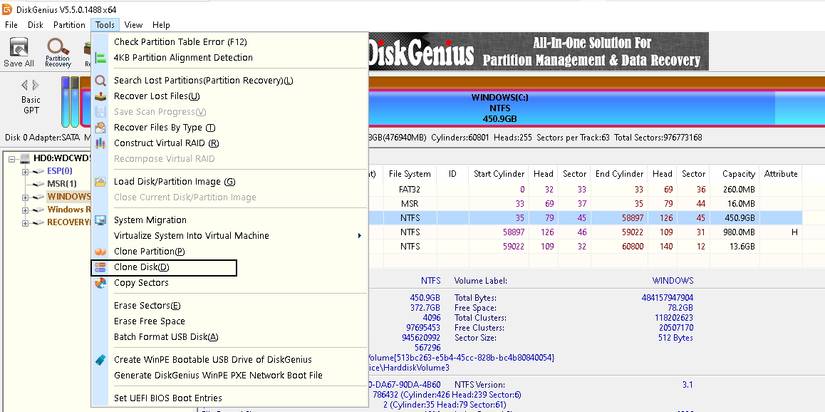Select the ESP(0) tree item
The image size is (825, 412).
click(x=59, y=171)
